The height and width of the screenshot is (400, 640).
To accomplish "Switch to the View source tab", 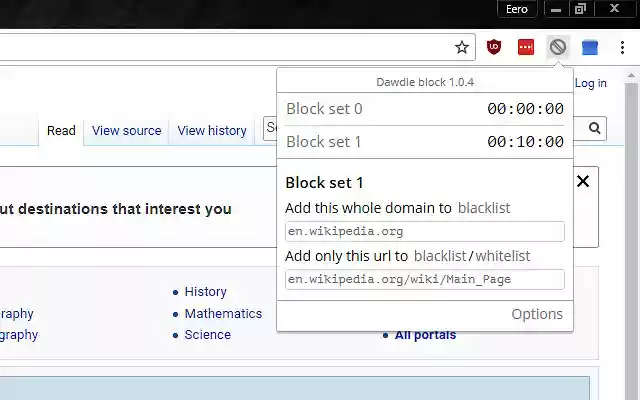I will [x=127, y=131].
